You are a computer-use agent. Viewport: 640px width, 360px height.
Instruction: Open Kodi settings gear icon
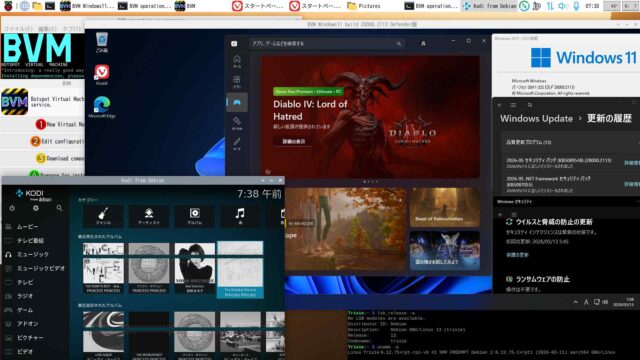36,208
